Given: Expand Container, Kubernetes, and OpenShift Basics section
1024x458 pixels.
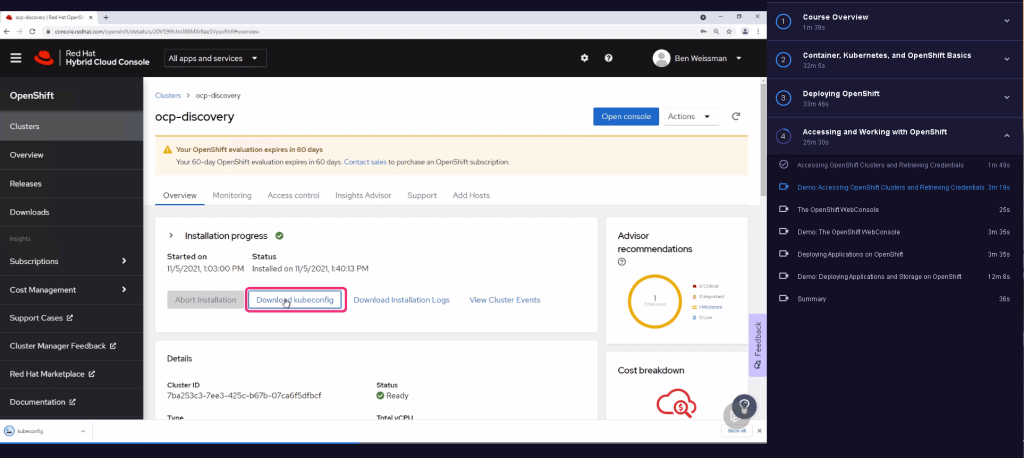Looking at the screenshot, I should click(x=1006, y=59).
